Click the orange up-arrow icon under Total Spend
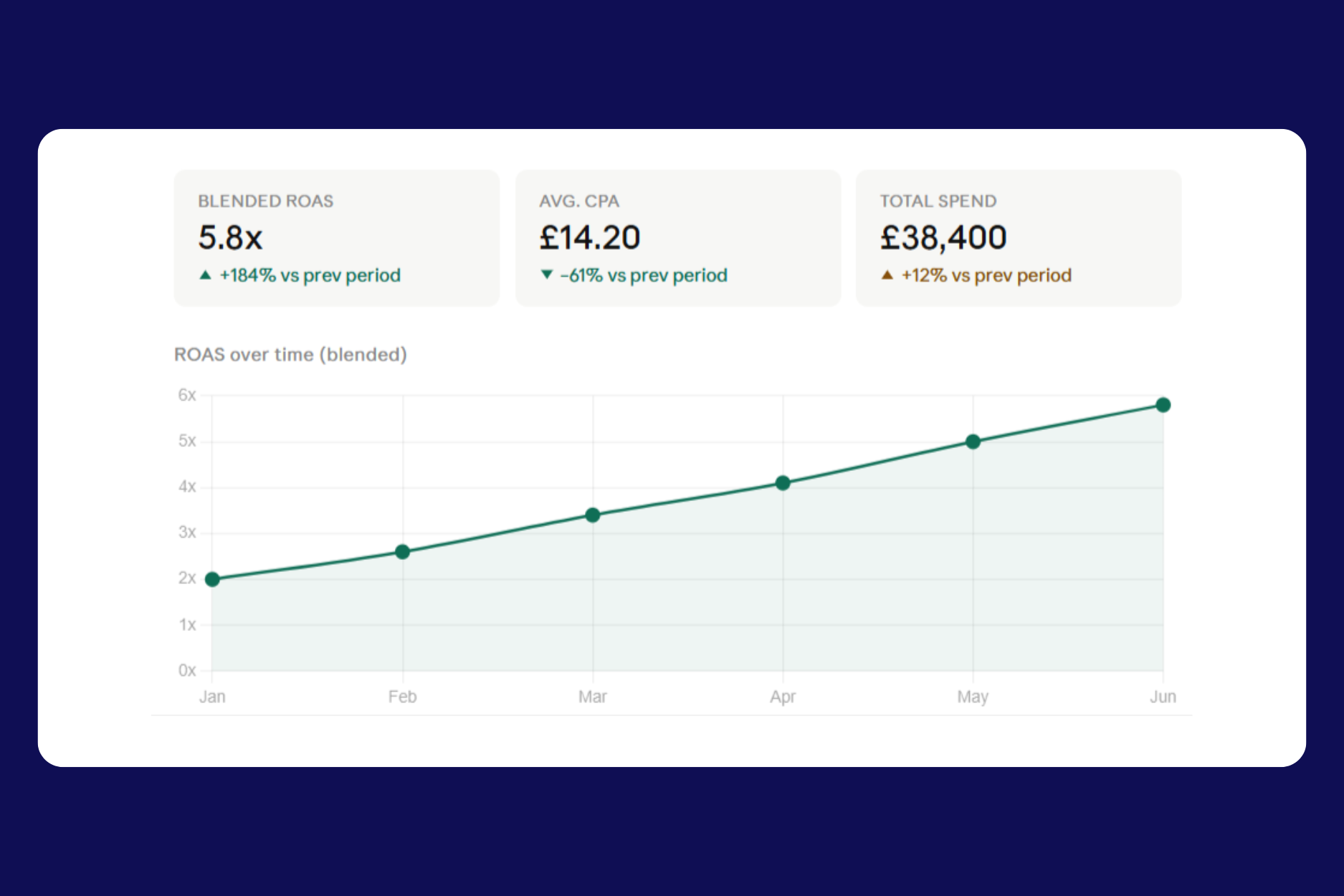The image size is (1344, 896). click(x=887, y=275)
